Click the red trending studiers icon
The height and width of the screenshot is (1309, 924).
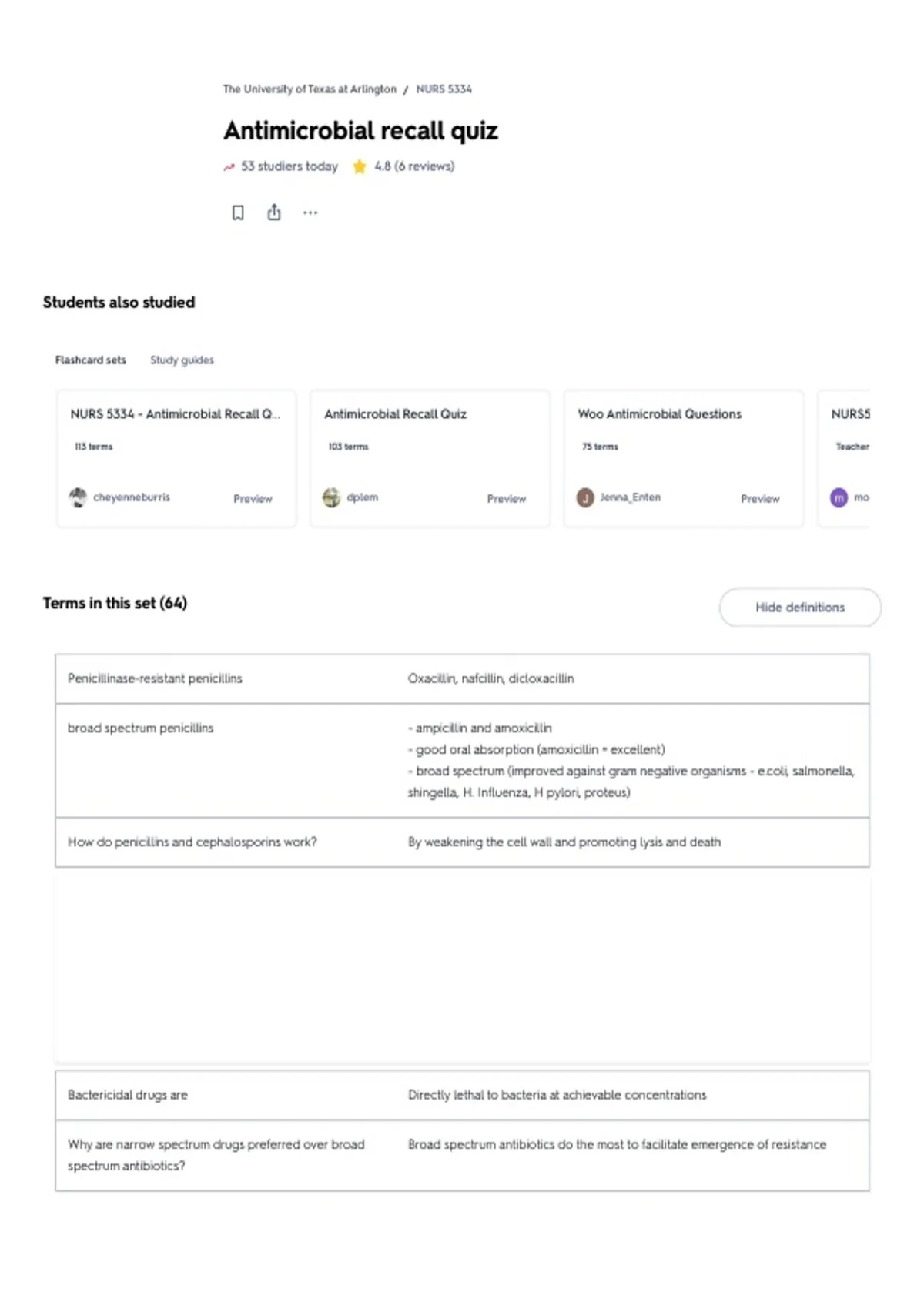pyautogui.click(x=229, y=167)
